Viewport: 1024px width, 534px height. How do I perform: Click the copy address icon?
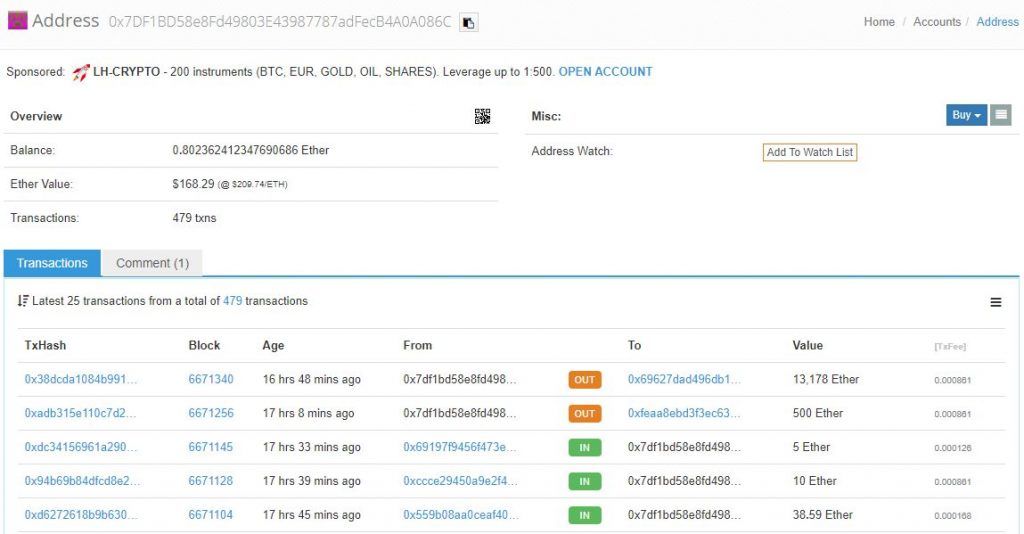coord(468,22)
